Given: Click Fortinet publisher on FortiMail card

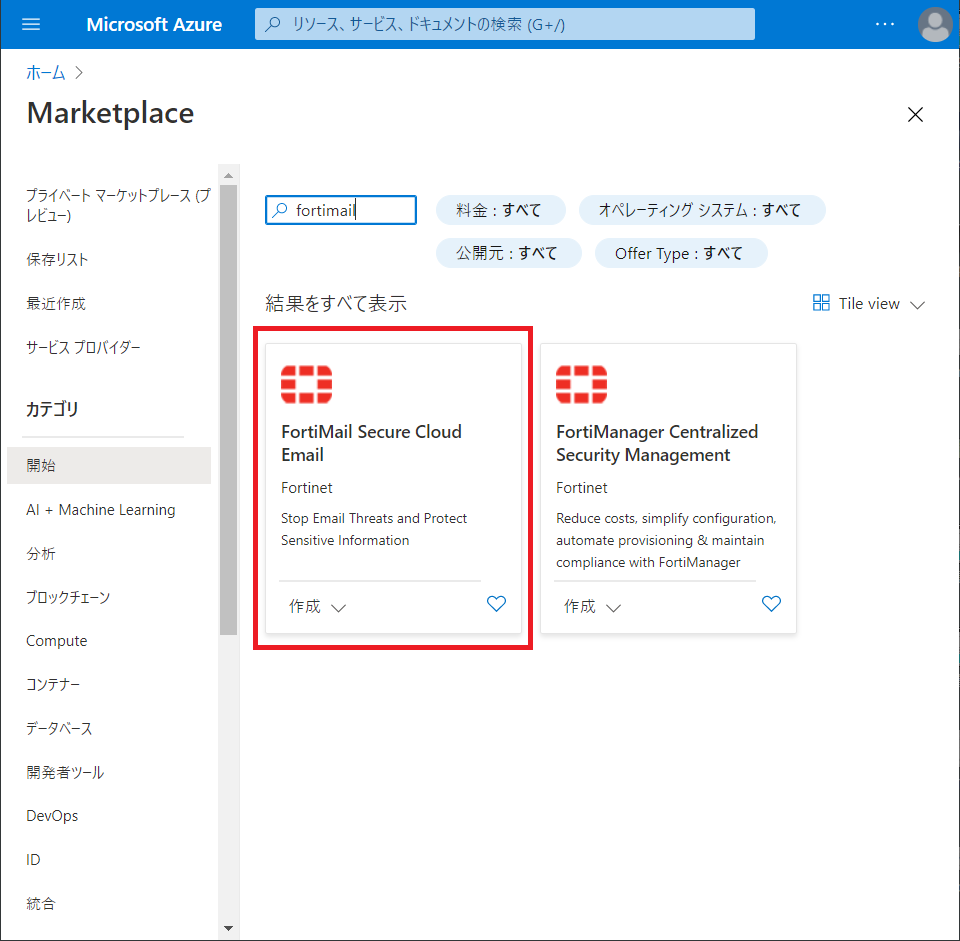Looking at the screenshot, I should point(307,488).
